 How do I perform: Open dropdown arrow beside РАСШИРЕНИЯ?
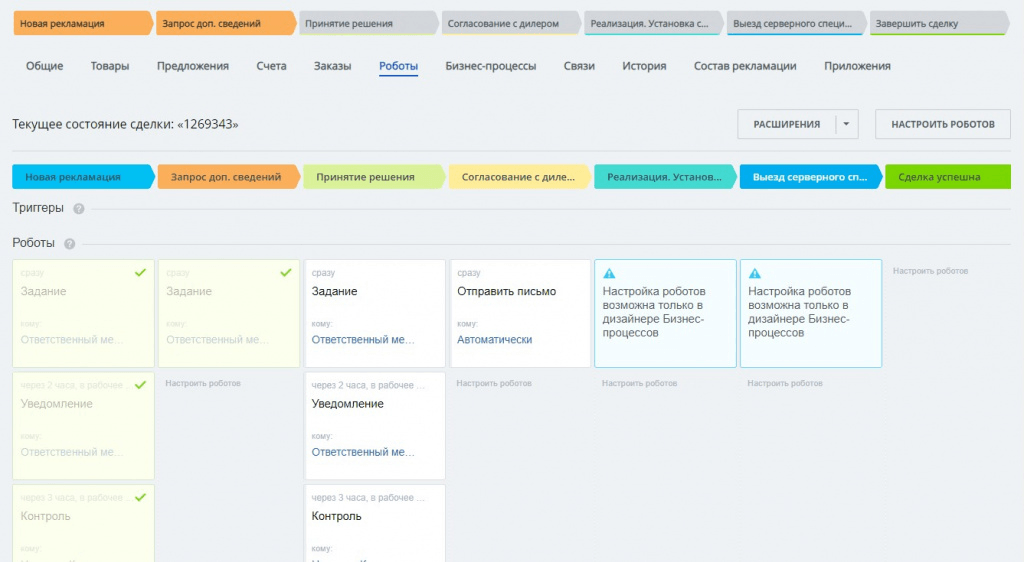(x=845, y=124)
